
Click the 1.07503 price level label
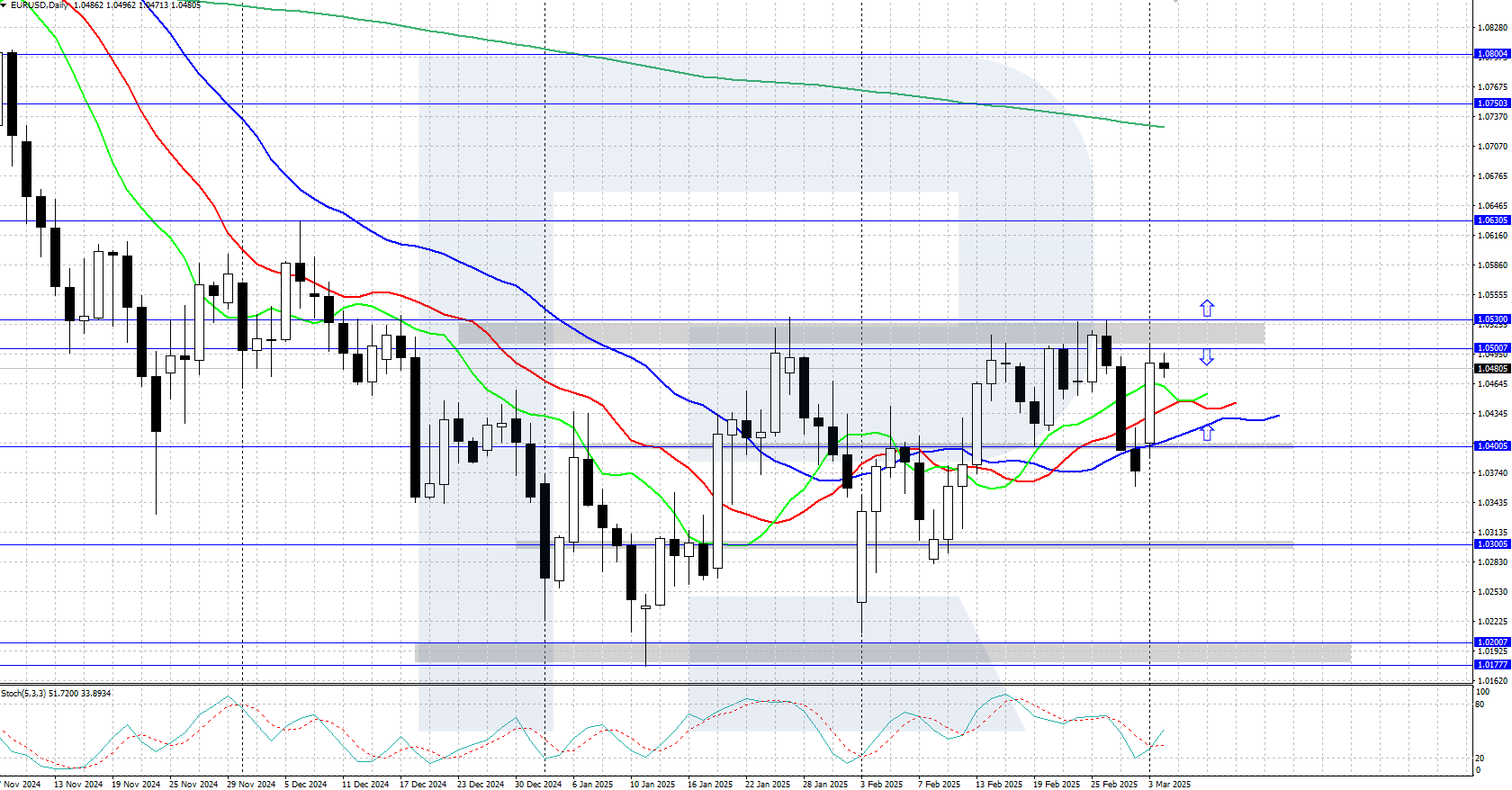(x=1492, y=103)
